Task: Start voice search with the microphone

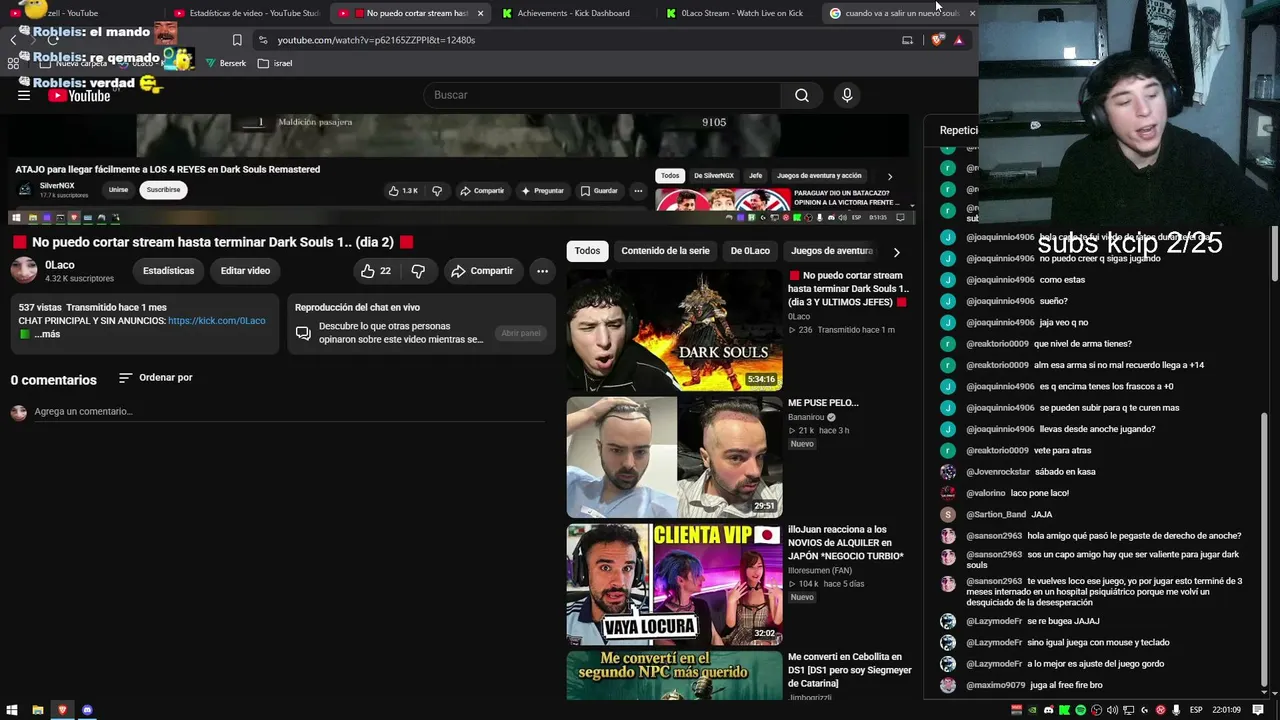Action: pyautogui.click(x=847, y=95)
